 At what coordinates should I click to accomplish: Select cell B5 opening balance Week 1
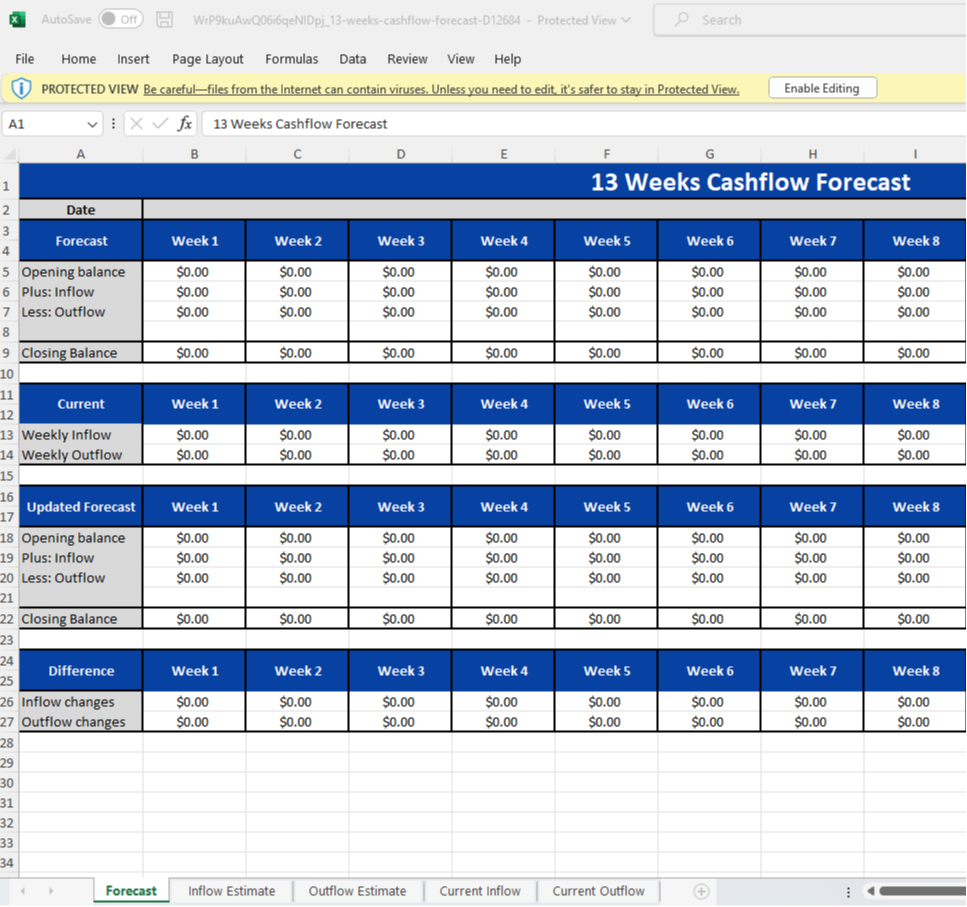coord(194,272)
